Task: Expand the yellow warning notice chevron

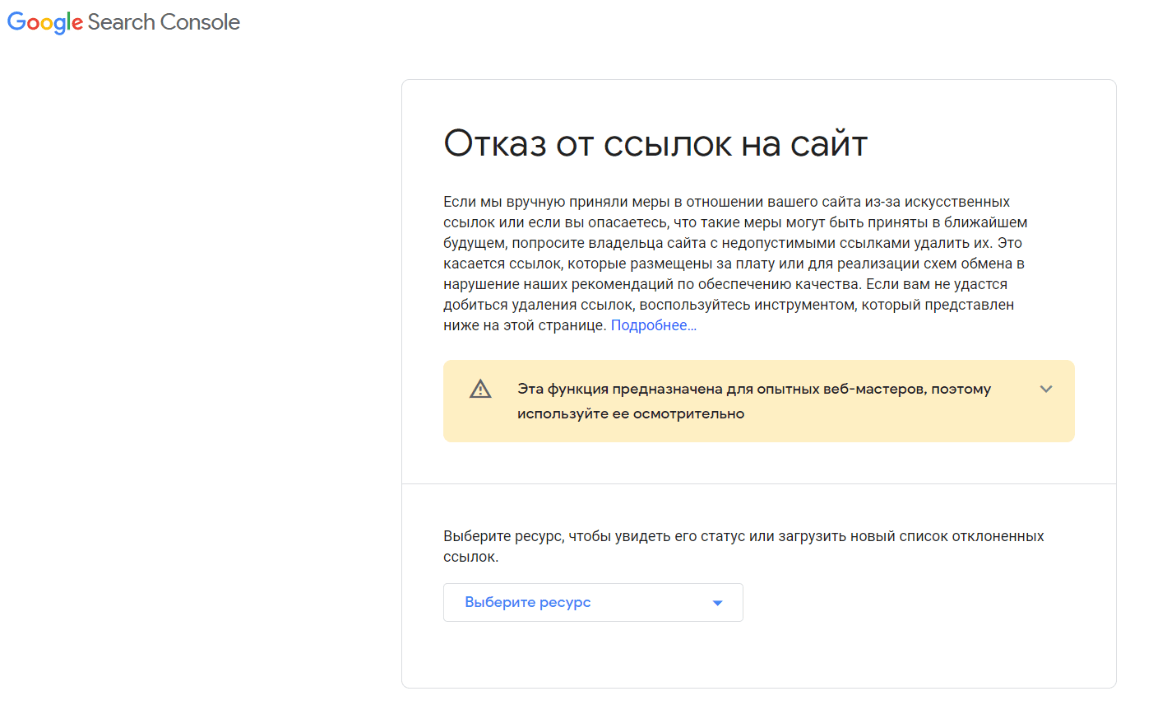Action: tap(1046, 389)
